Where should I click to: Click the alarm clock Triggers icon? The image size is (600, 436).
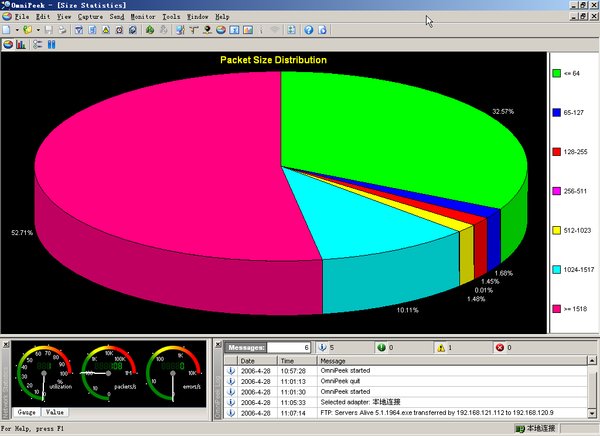click(119, 30)
